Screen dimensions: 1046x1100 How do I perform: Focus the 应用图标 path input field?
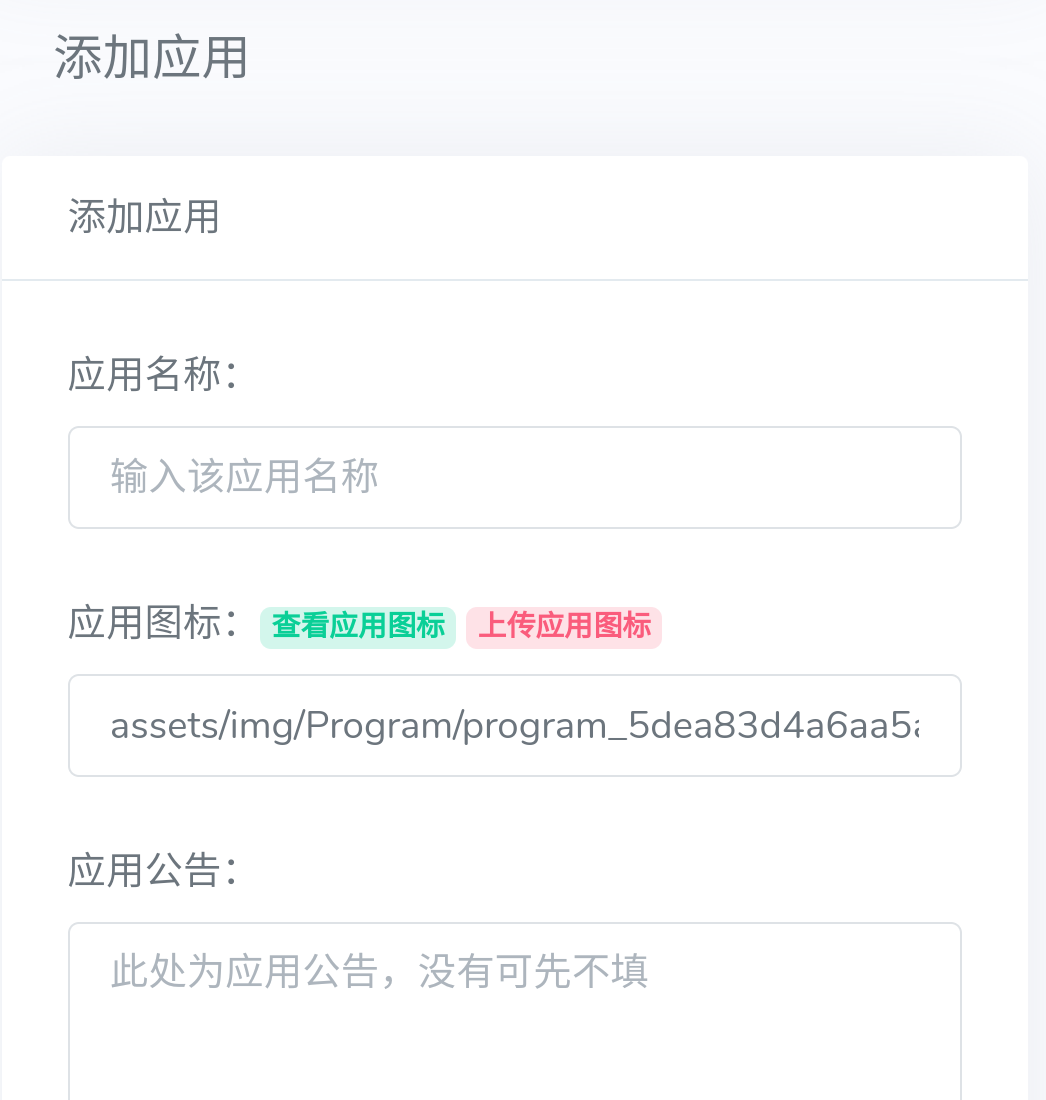coord(514,726)
